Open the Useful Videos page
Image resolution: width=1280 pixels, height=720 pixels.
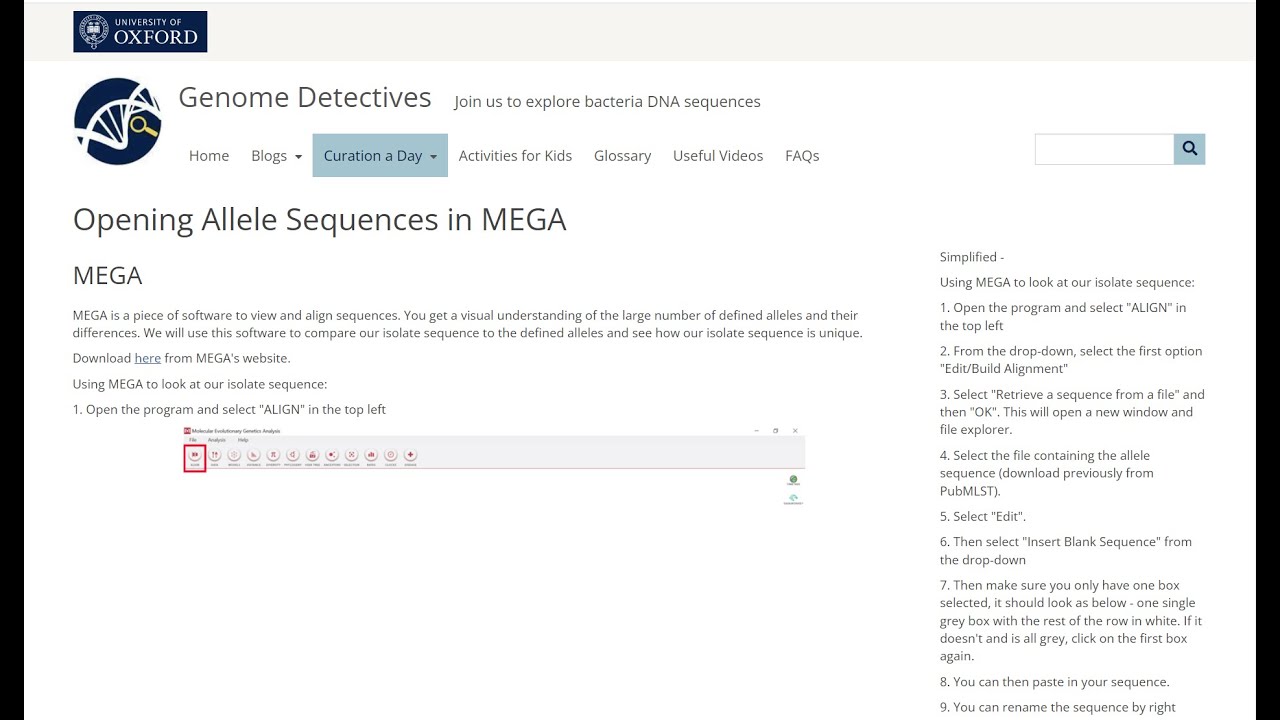click(x=718, y=156)
